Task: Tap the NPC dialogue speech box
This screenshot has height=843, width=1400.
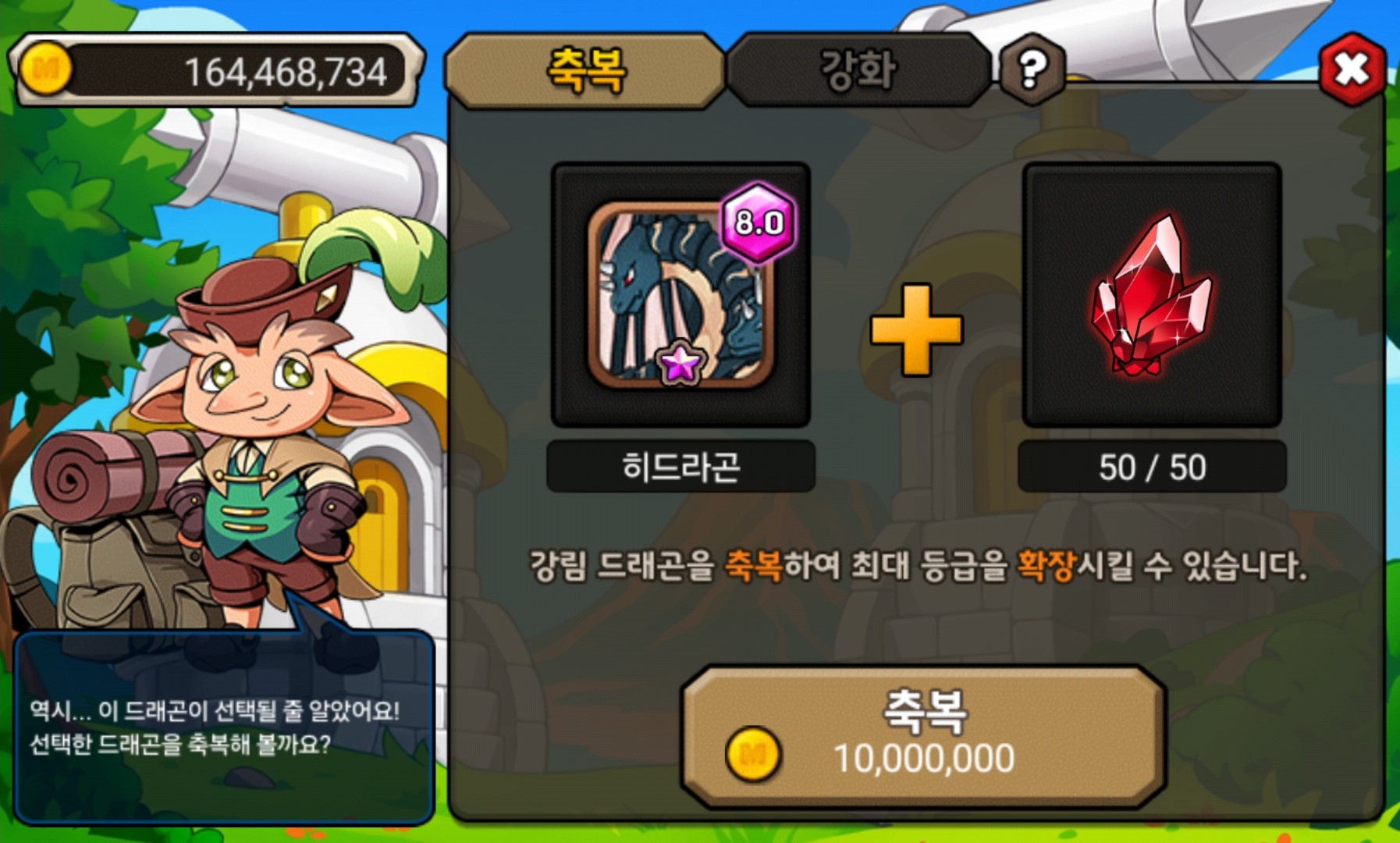Action: [x=224, y=727]
